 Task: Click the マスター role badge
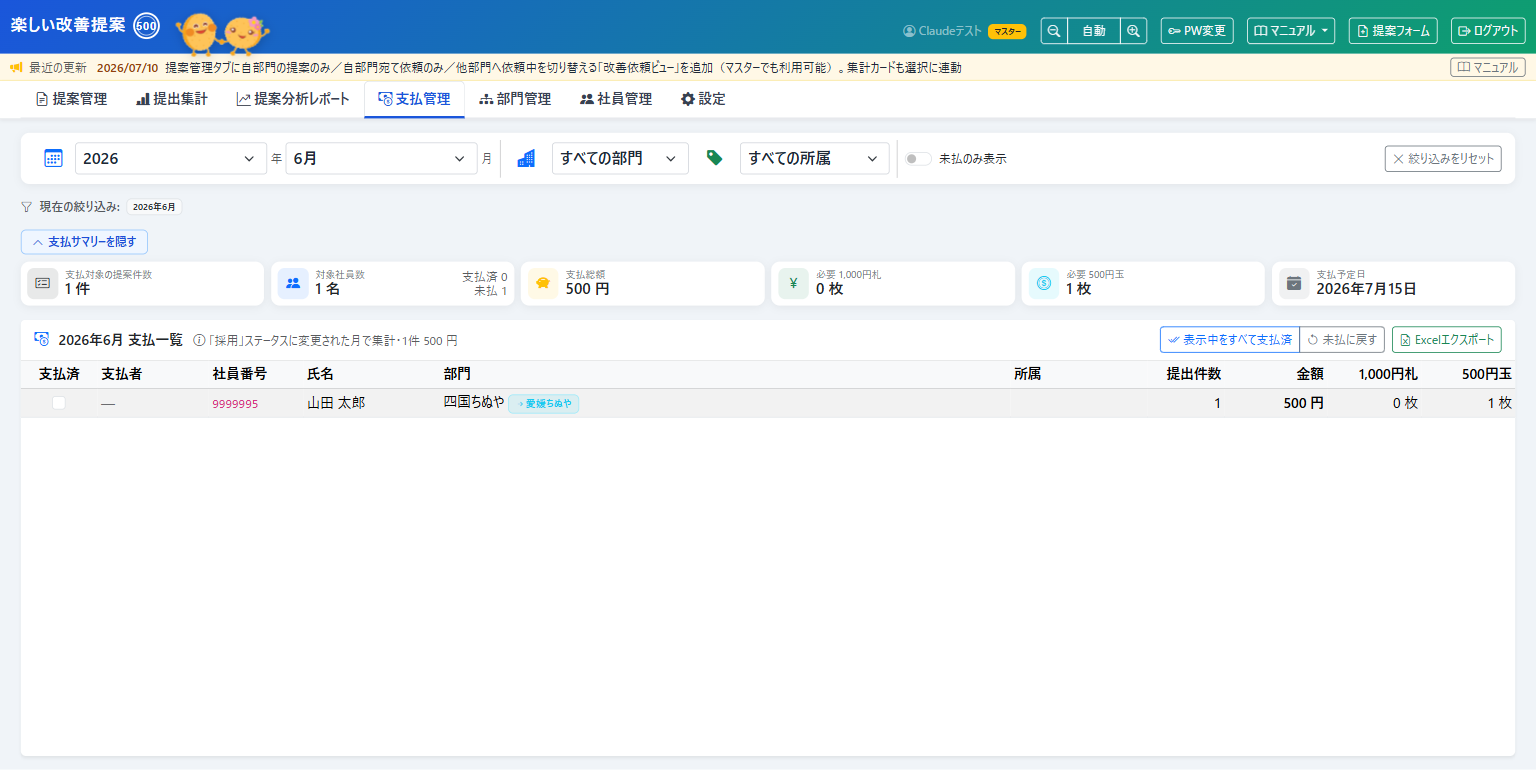(1007, 31)
